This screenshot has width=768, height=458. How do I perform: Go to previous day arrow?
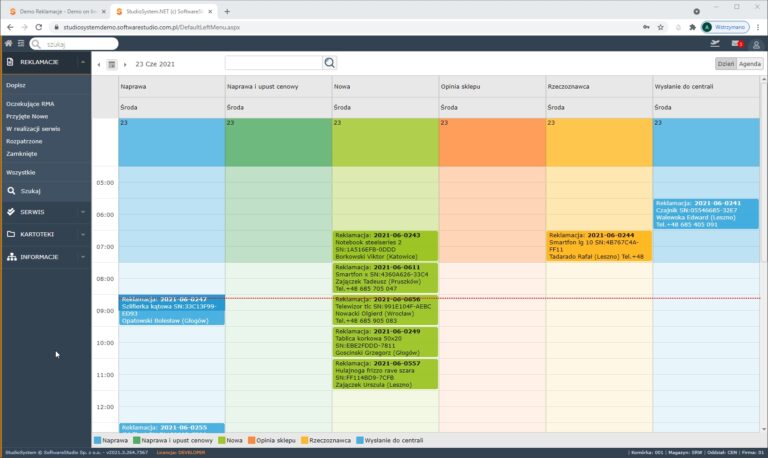point(99,64)
